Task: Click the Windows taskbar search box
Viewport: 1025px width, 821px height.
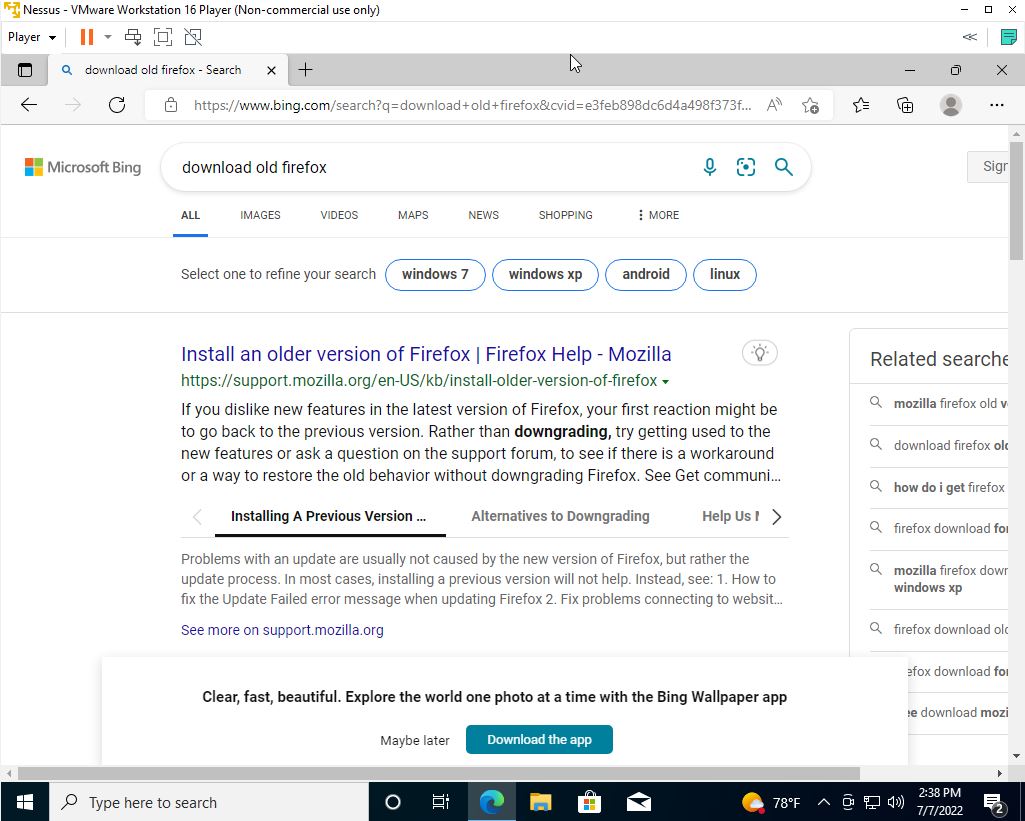Action: [x=209, y=802]
